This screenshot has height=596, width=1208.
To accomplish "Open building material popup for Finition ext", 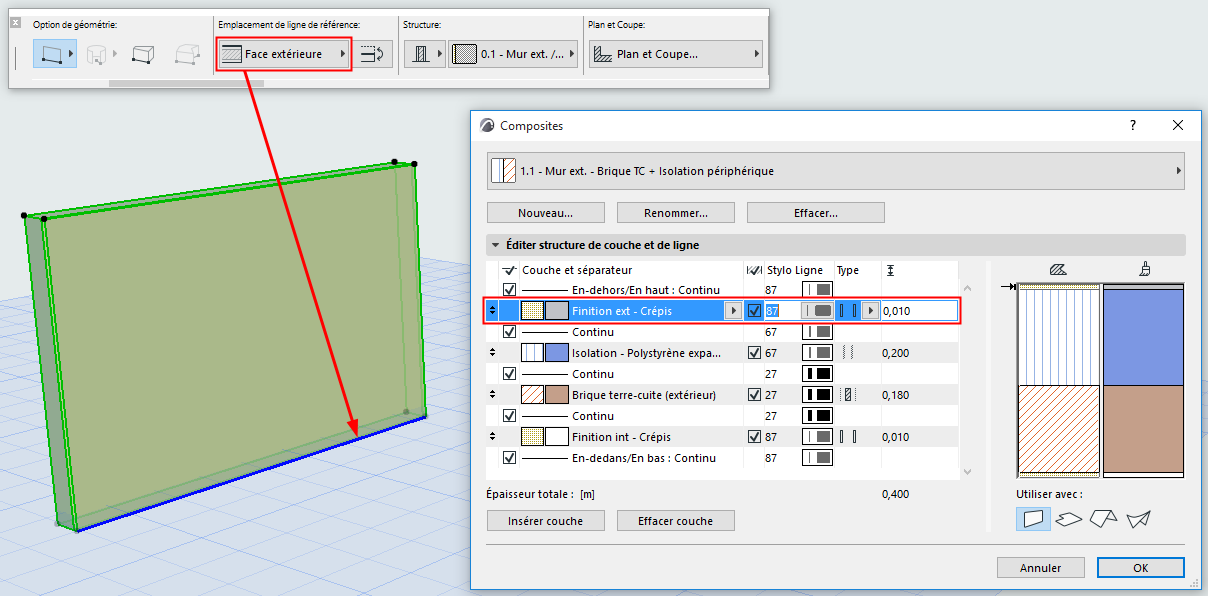I will pyautogui.click(x=733, y=311).
